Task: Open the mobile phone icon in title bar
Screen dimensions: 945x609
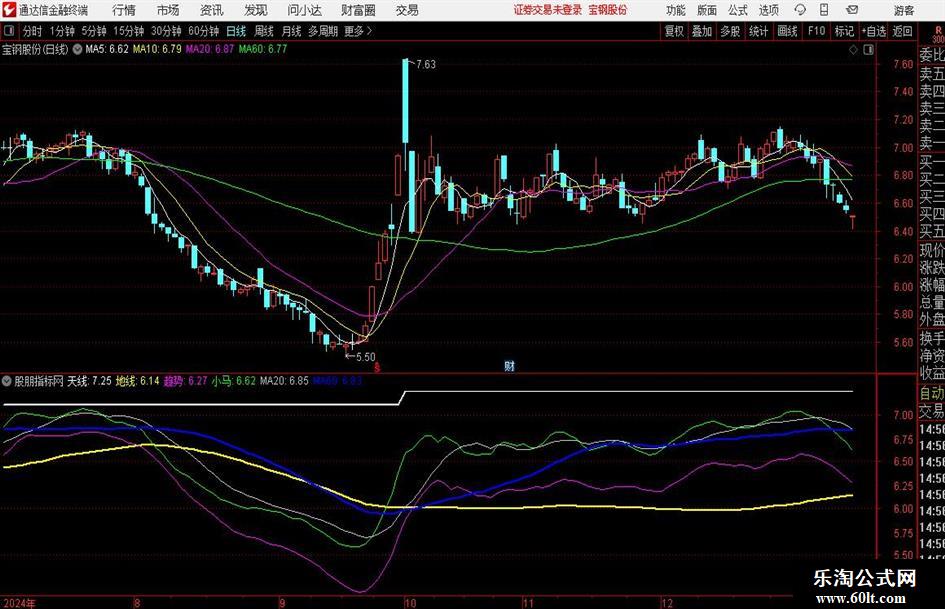Action: coord(824,10)
